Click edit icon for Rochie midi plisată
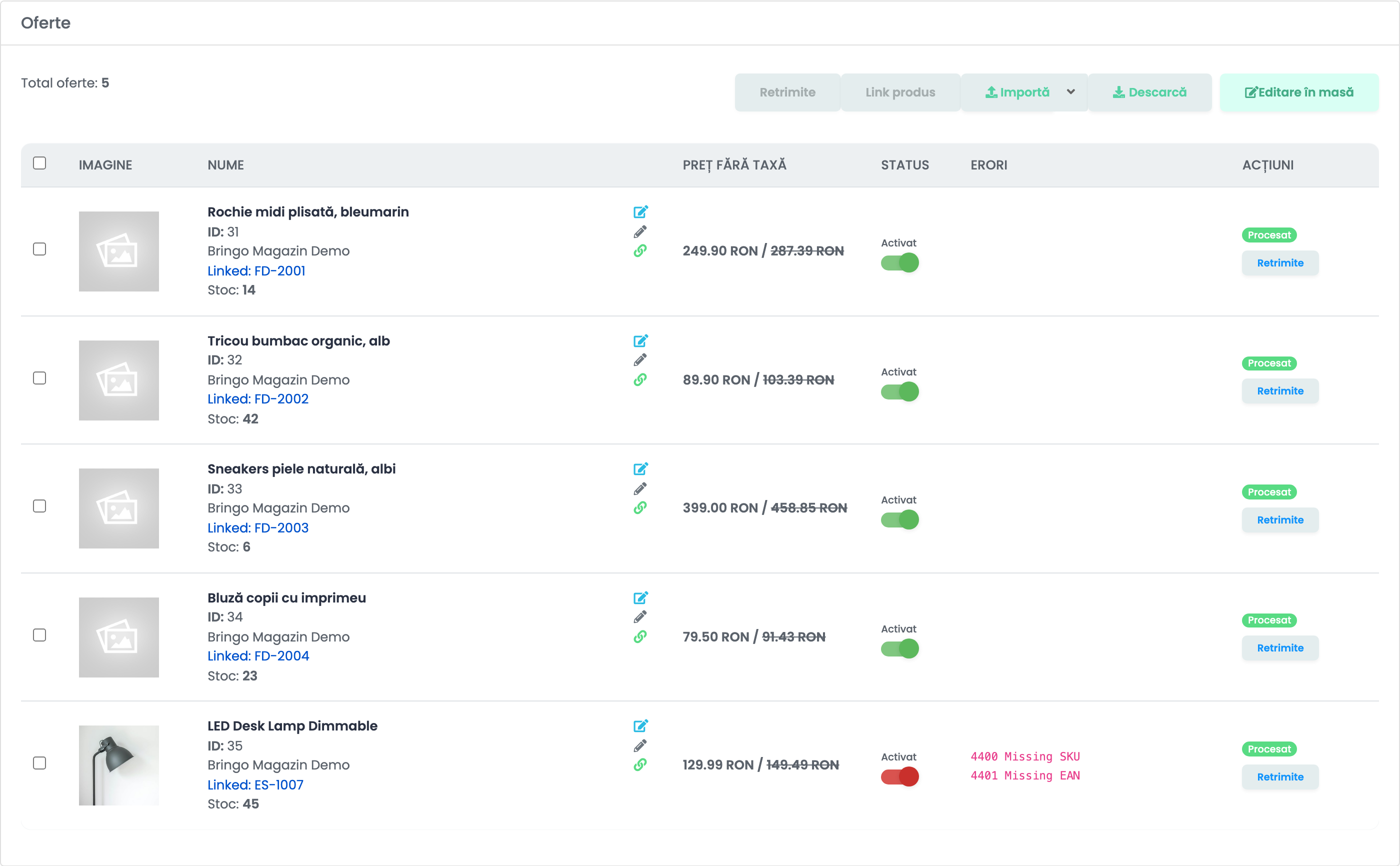This screenshot has width=1400, height=866. (640, 212)
